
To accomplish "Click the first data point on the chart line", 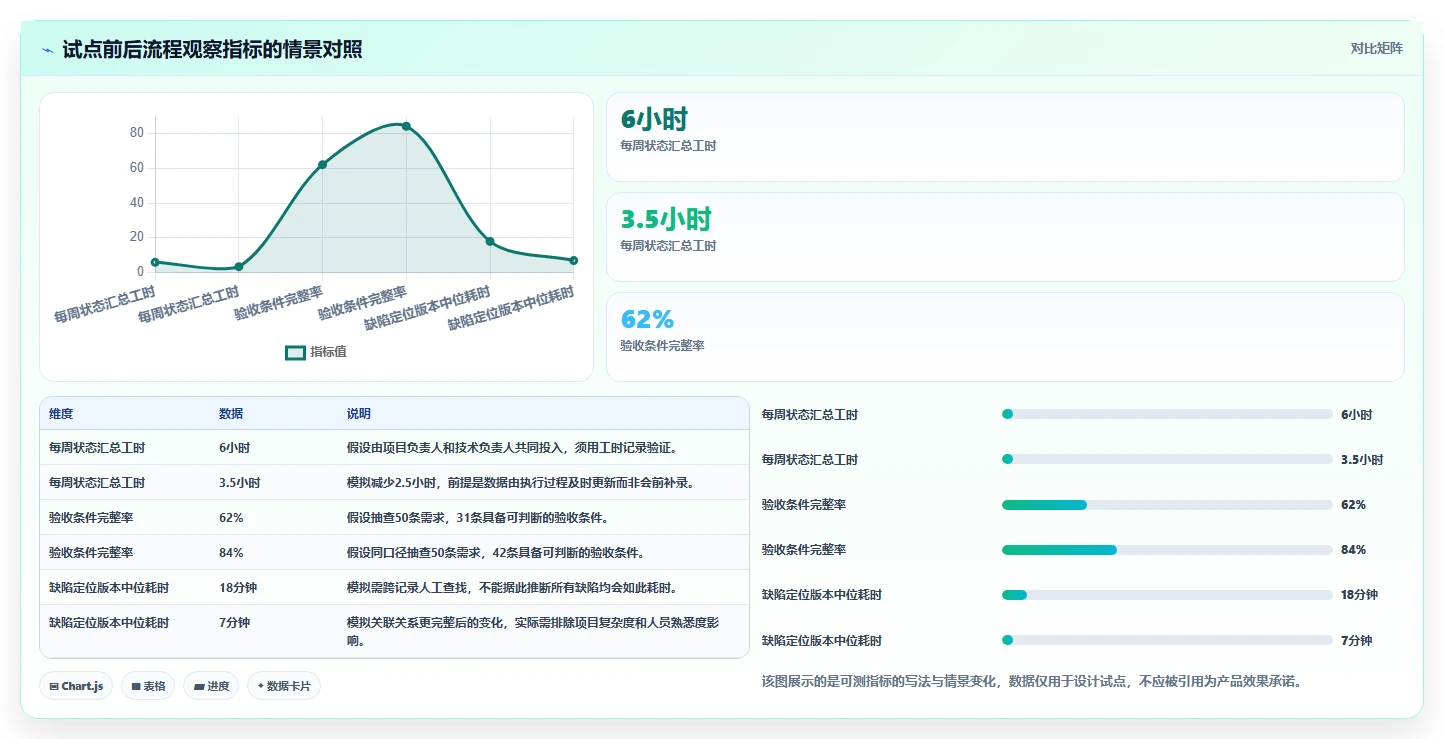I will point(155,262).
